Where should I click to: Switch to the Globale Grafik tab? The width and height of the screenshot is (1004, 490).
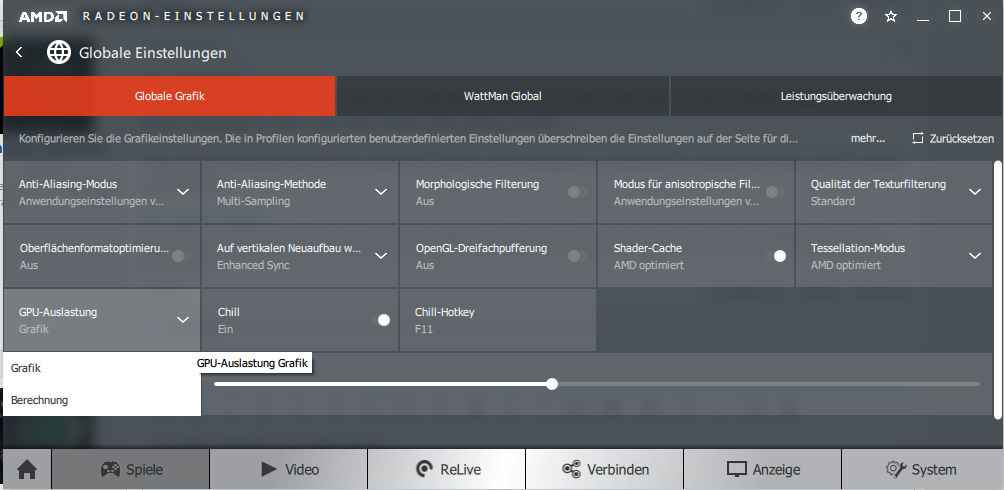tap(170, 96)
